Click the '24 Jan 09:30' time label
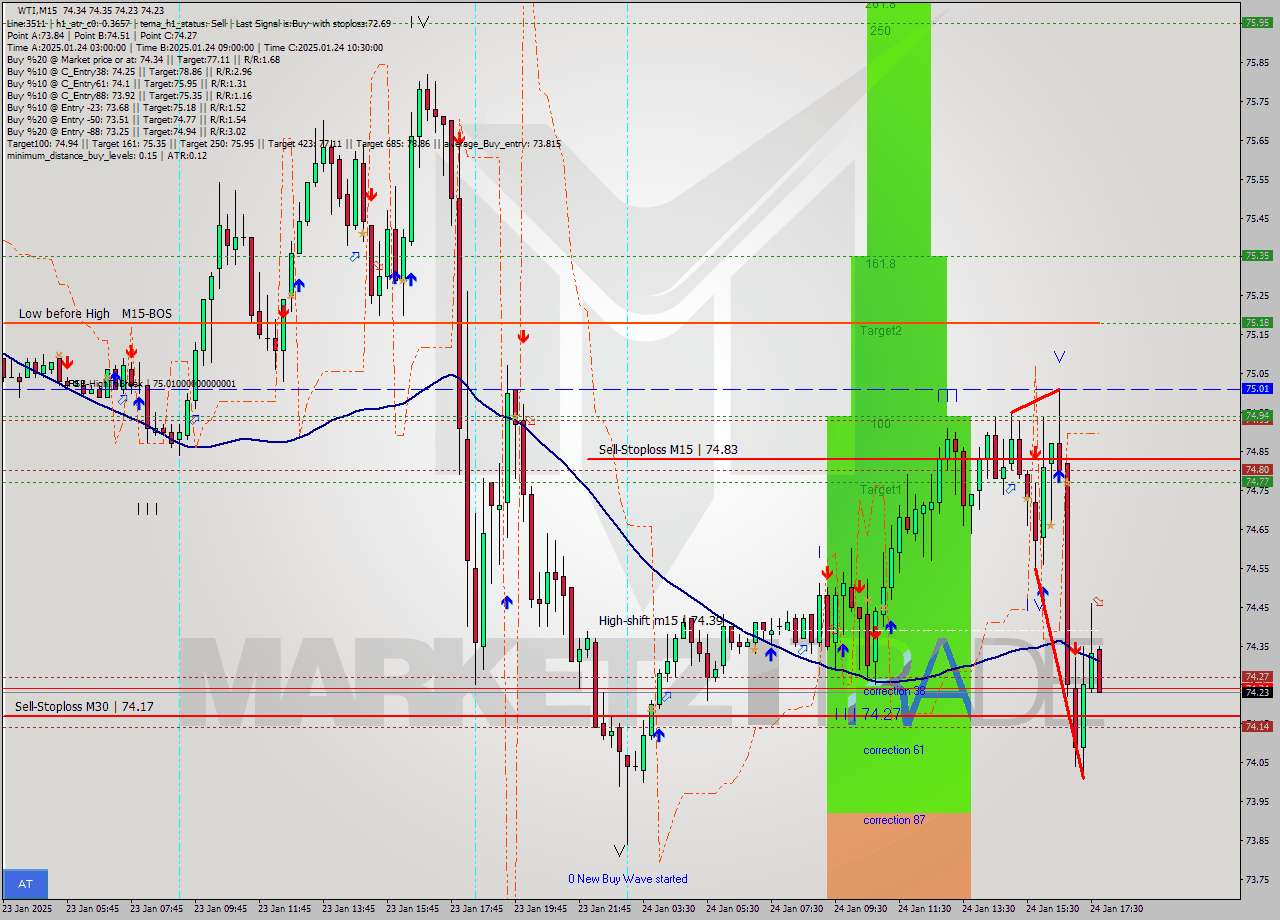 [x=860, y=909]
